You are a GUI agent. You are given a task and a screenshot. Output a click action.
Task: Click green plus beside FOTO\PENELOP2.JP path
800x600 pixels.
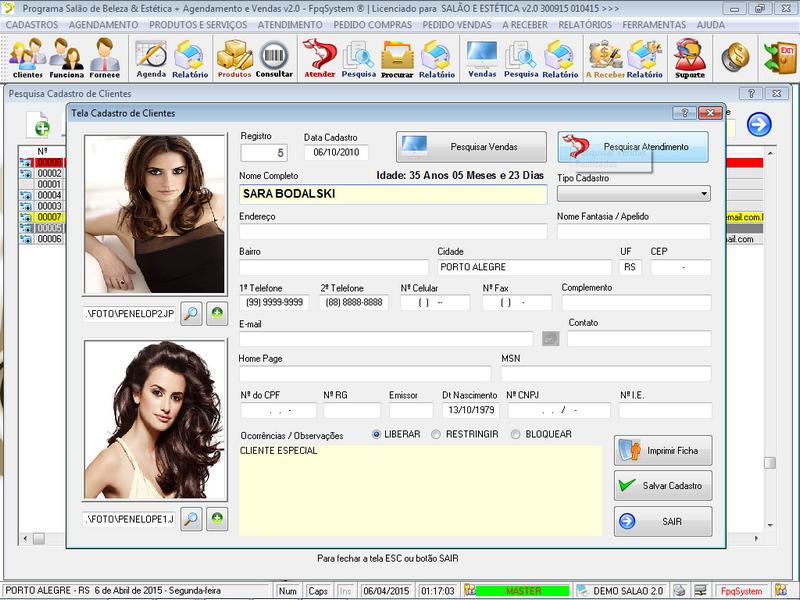point(217,313)
